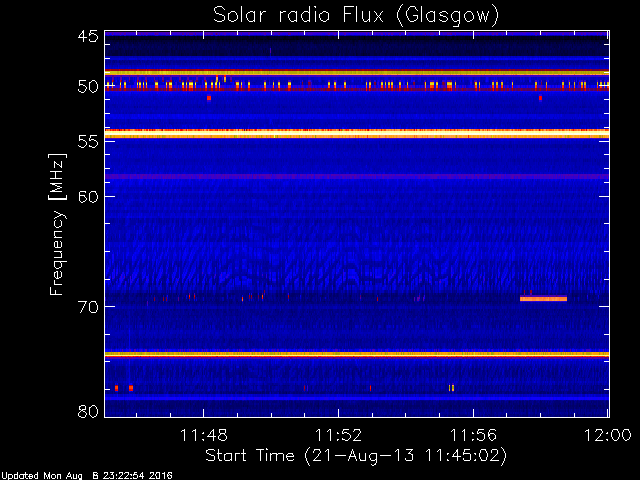640x480 pixels.
Task: Click the 50 frequency tick label
Action: (88, 87)
